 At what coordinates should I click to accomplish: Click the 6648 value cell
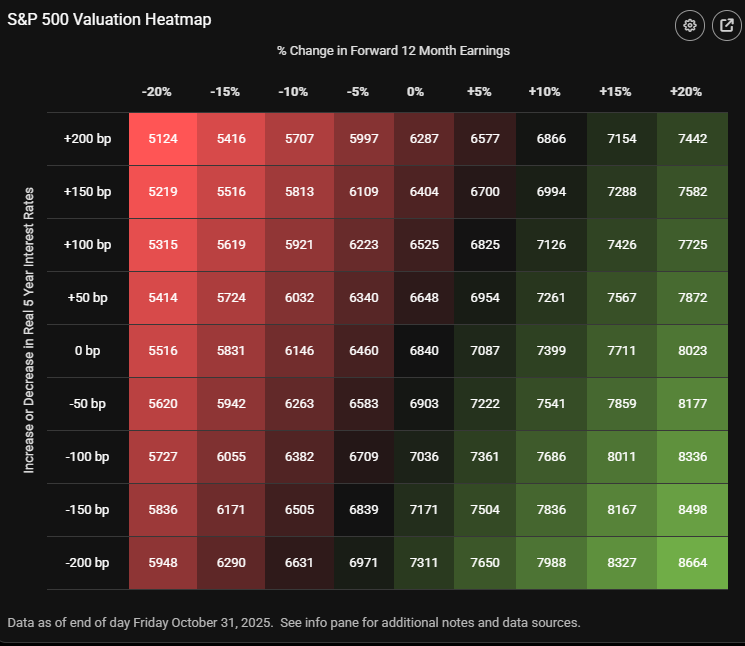424,298
